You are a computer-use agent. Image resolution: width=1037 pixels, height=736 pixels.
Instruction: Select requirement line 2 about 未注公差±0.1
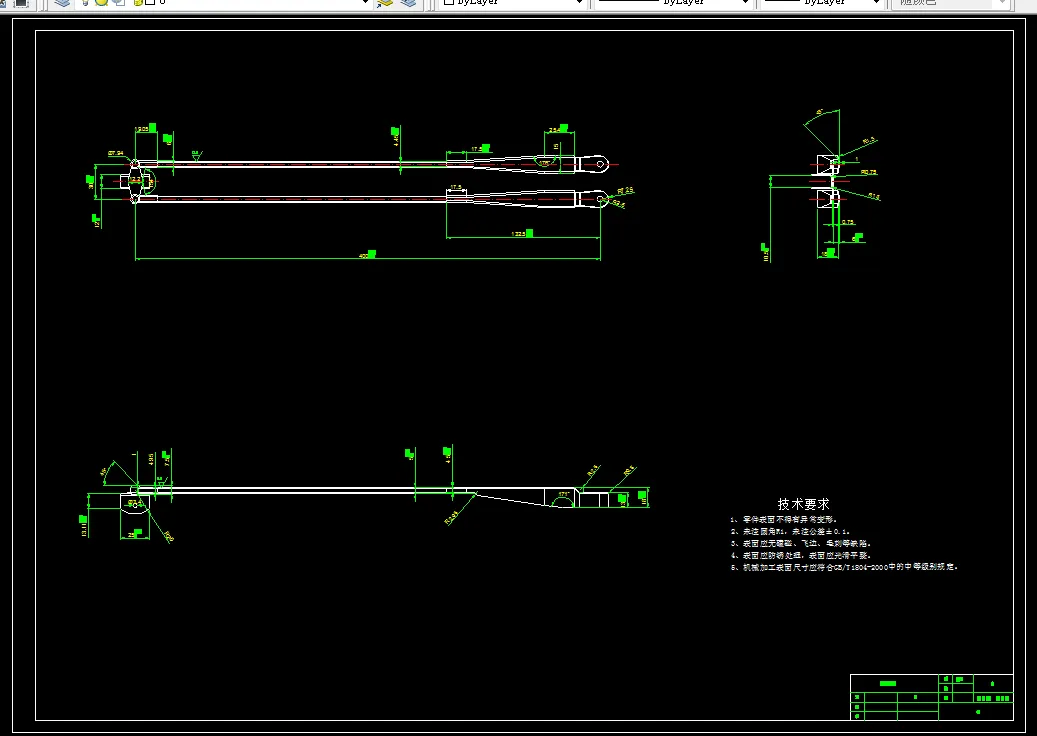[x=790, y=532]
